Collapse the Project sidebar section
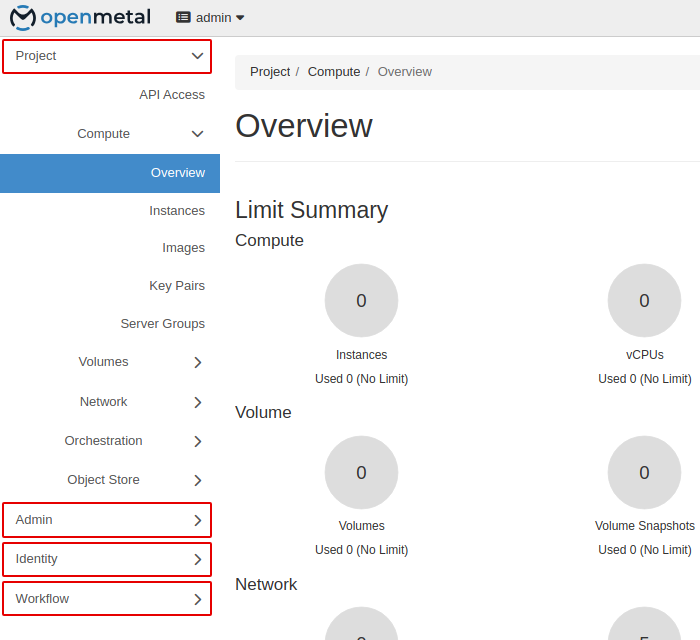 click(x=107, y=56)
